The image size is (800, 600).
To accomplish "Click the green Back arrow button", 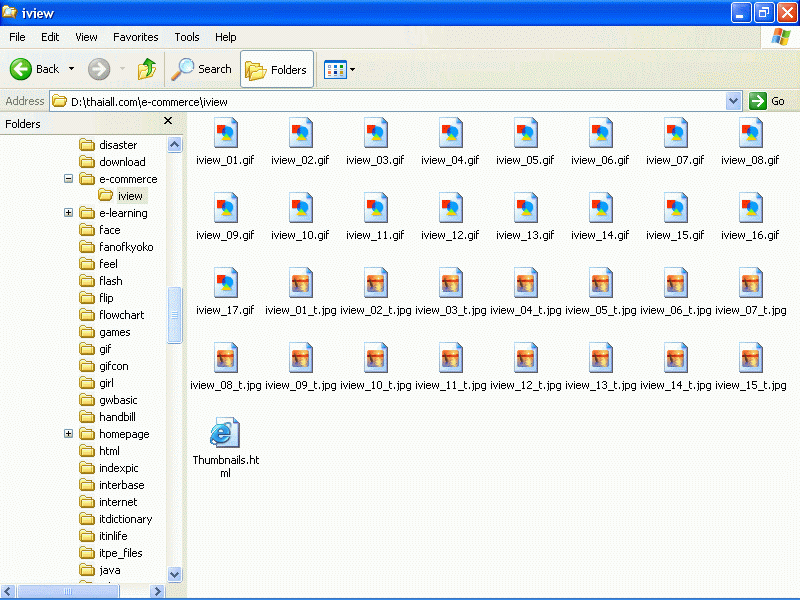I will 22,69.
